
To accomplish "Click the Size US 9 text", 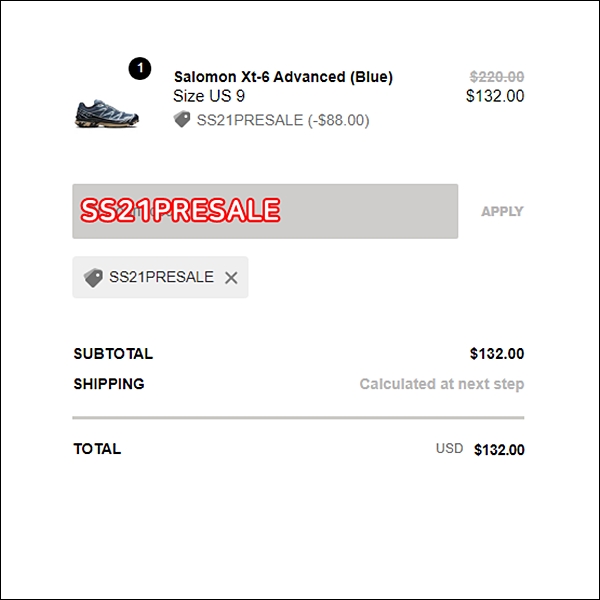I will [x=209, y=96].
